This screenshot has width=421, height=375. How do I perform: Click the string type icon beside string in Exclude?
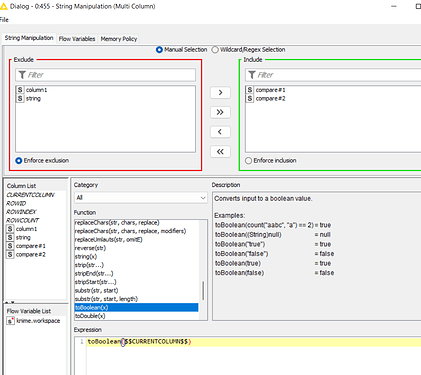pos(20,98)
